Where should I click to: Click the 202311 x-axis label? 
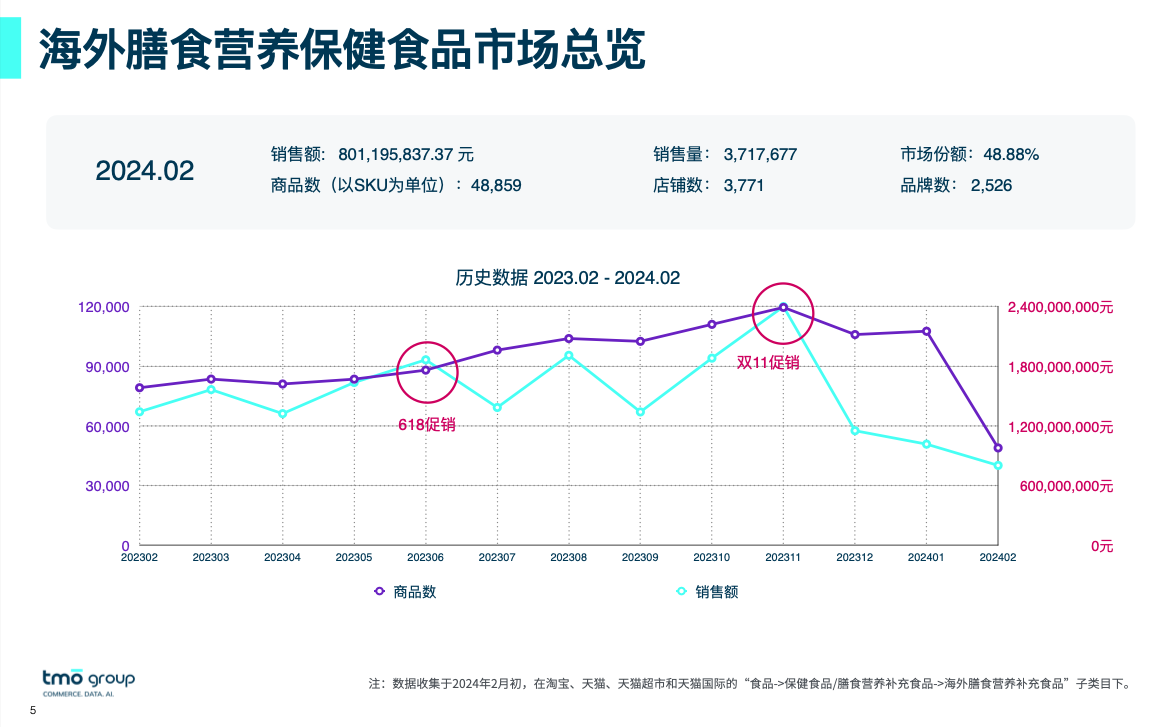coord(783,558)
